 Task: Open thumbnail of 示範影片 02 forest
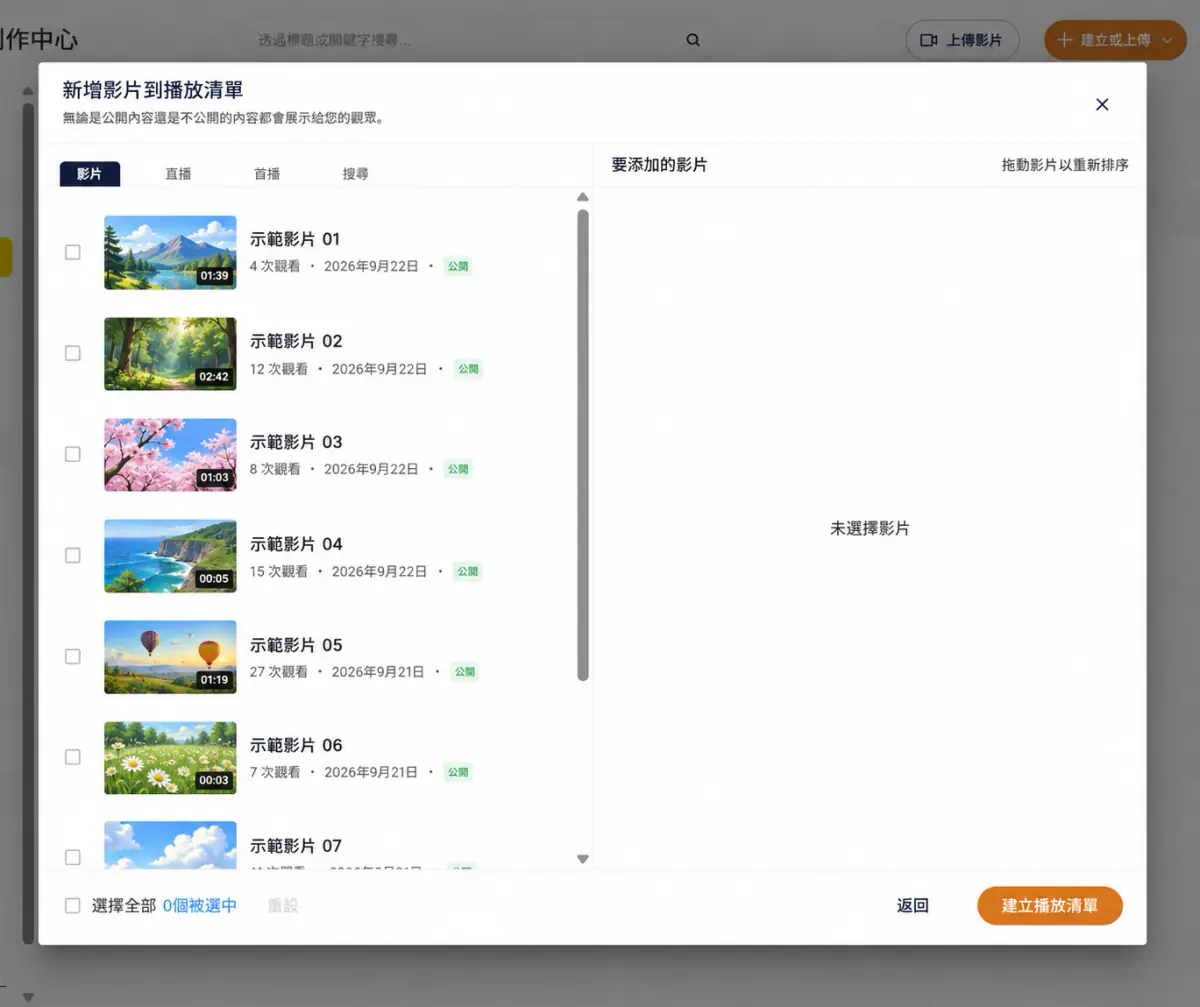[170, 353]
